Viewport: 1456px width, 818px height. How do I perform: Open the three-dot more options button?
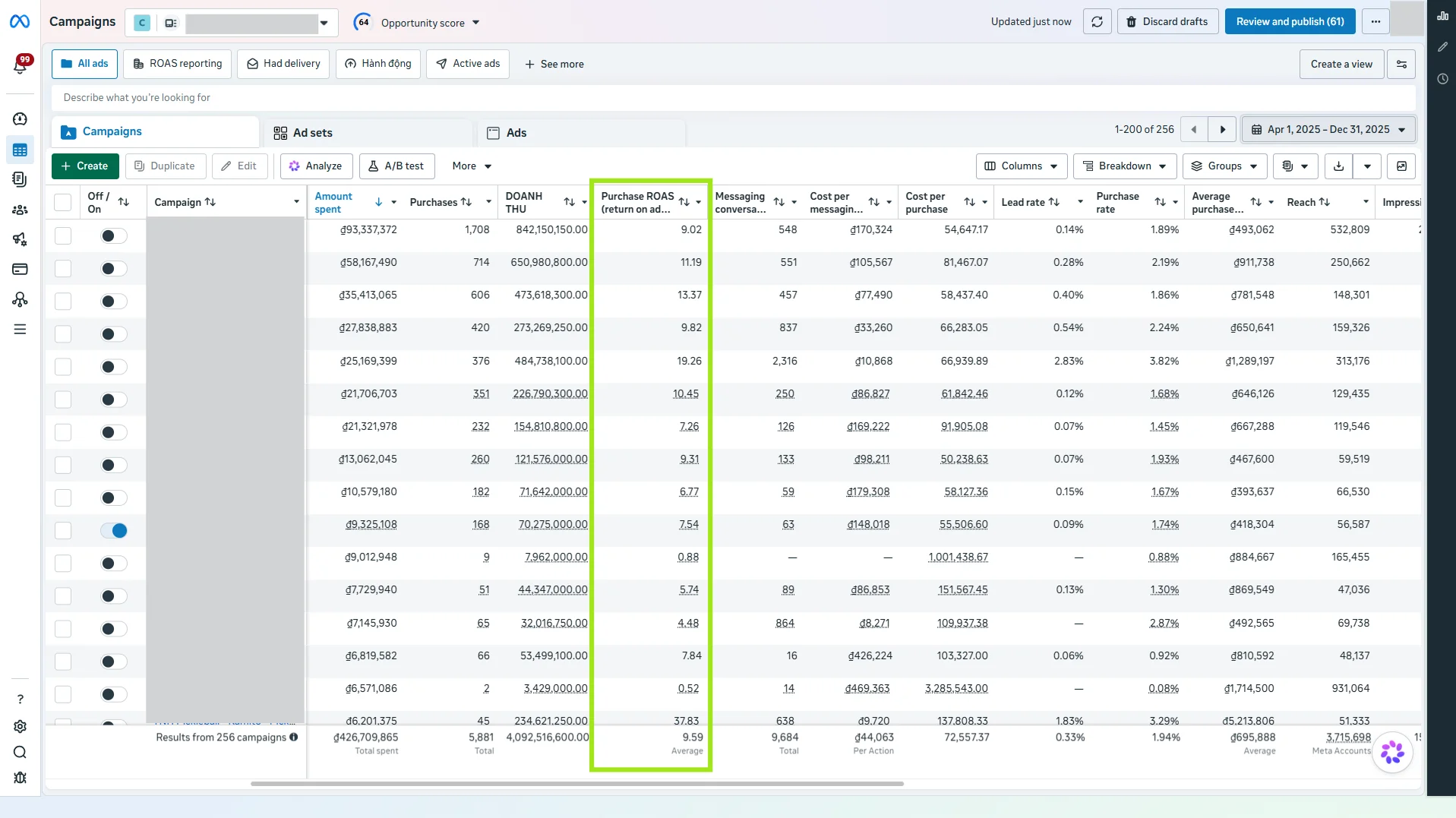1375,22
